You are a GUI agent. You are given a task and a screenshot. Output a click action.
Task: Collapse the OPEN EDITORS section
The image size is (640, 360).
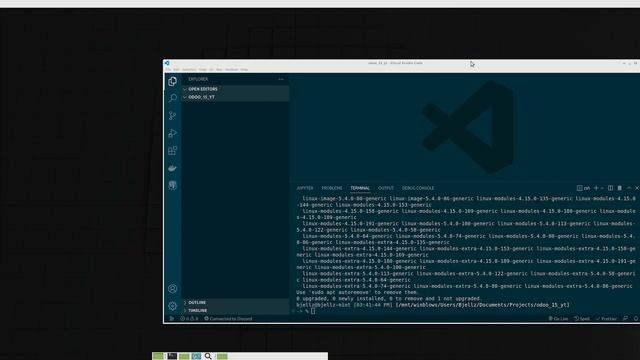coord(237,89)
